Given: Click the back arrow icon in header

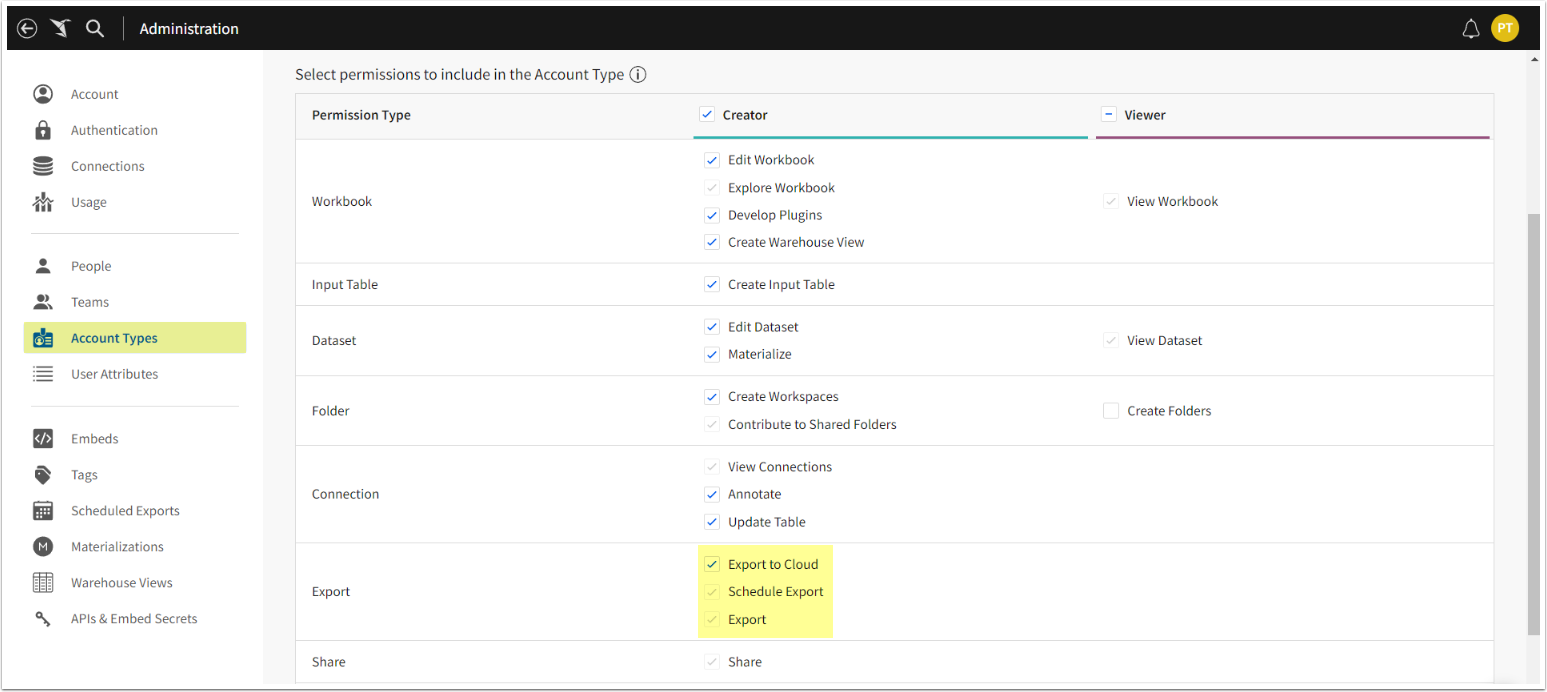Looking at the screenshot, I should click(27, 29).
